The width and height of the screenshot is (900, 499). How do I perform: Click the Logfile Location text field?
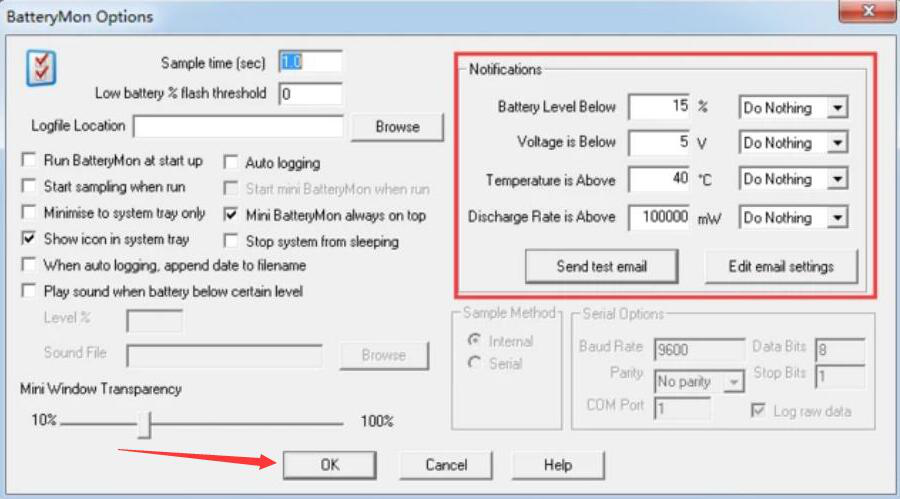tap(238, 126)
